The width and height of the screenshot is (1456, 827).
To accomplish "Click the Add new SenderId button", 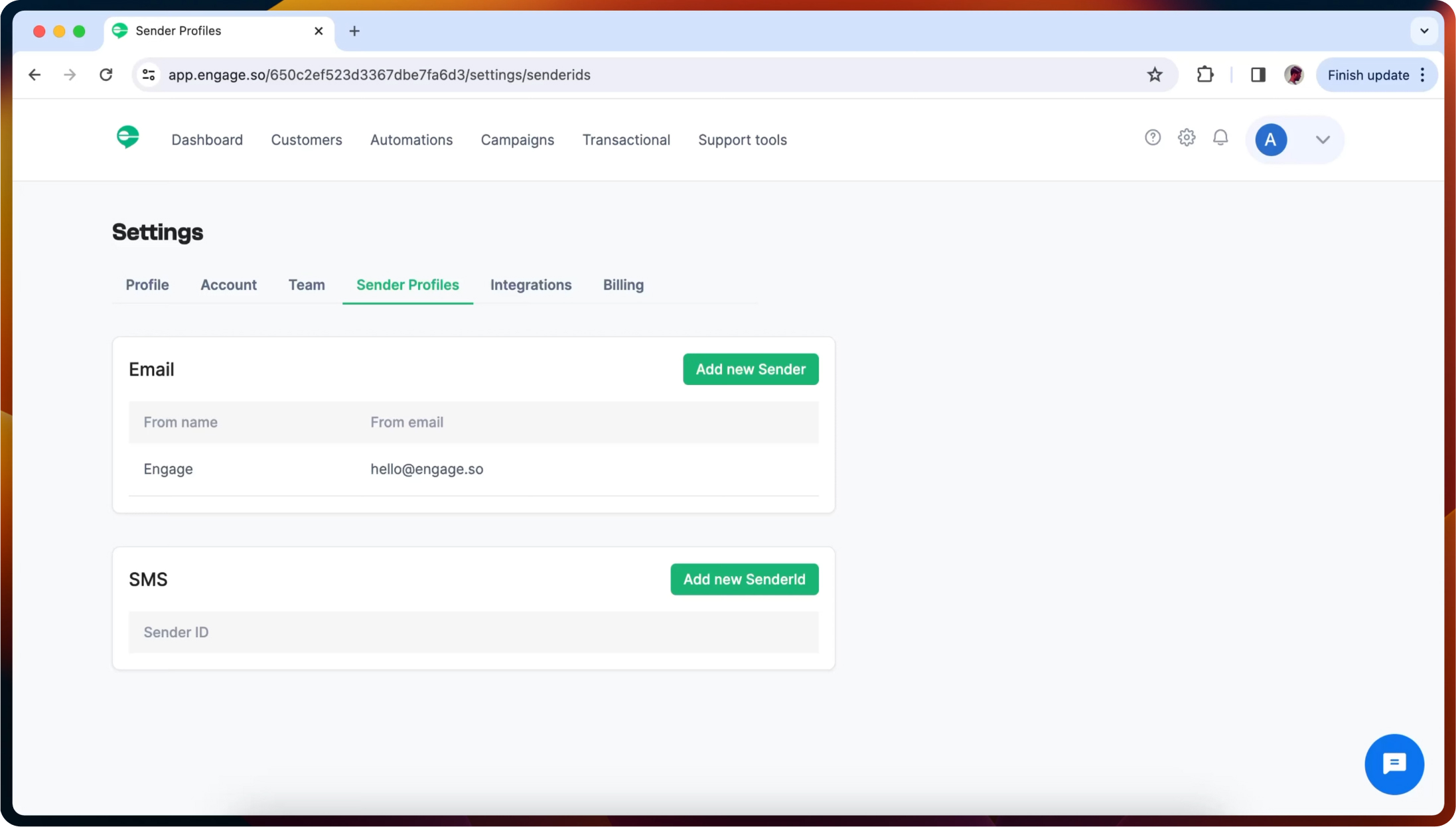I will (x=744, y=579).
